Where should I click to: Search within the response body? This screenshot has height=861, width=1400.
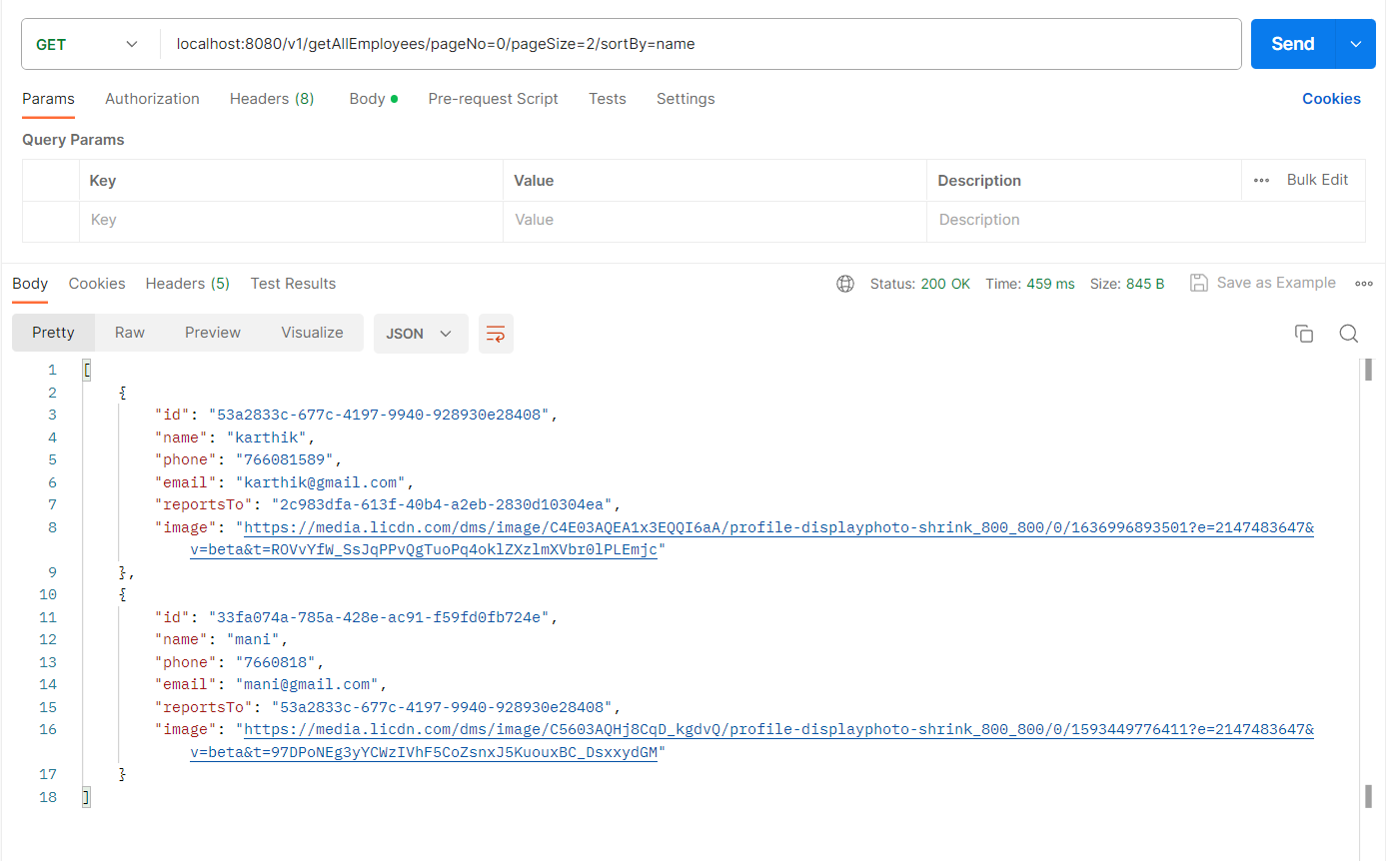[1348, 333]
